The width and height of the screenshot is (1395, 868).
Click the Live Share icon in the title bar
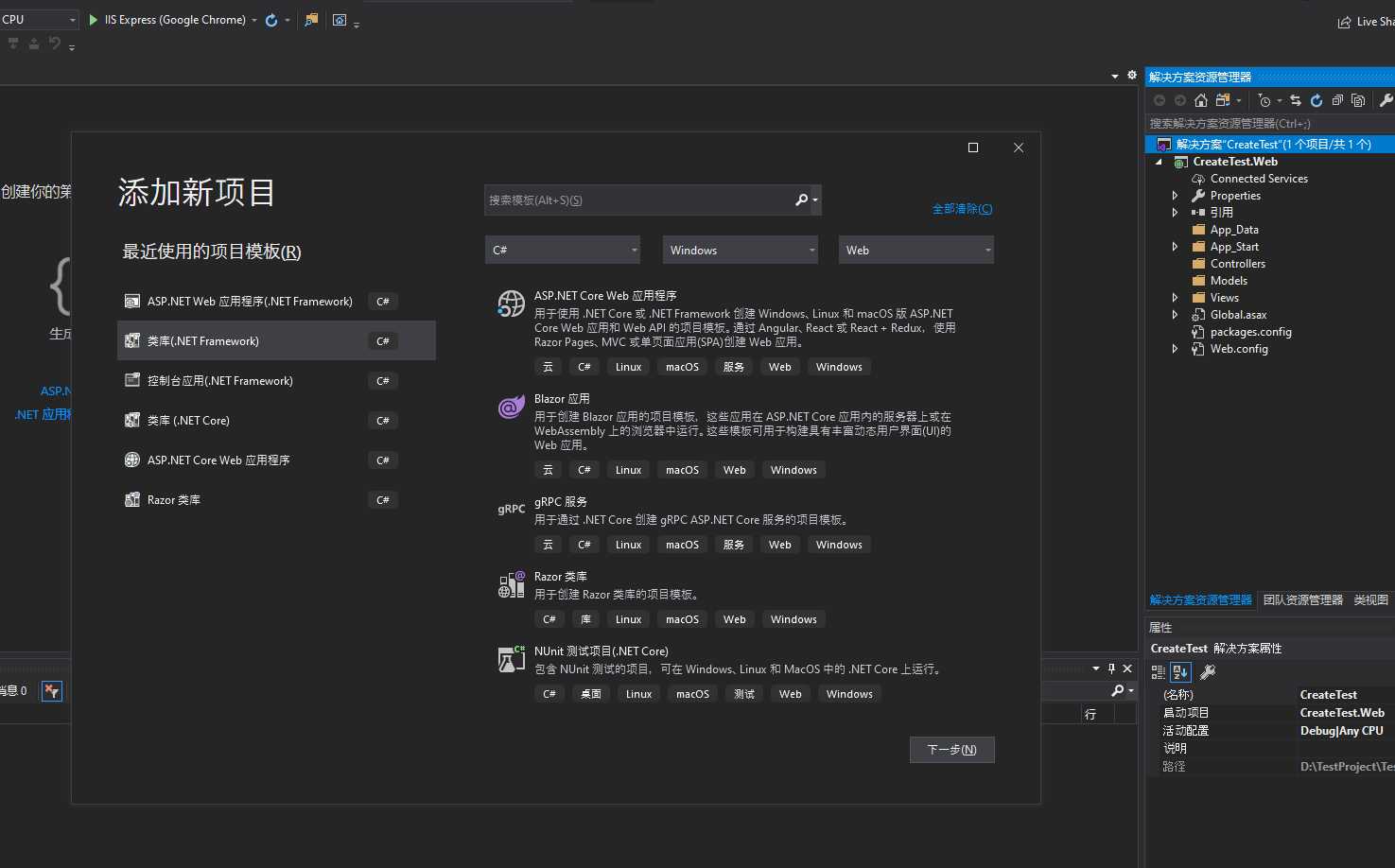1344,22
